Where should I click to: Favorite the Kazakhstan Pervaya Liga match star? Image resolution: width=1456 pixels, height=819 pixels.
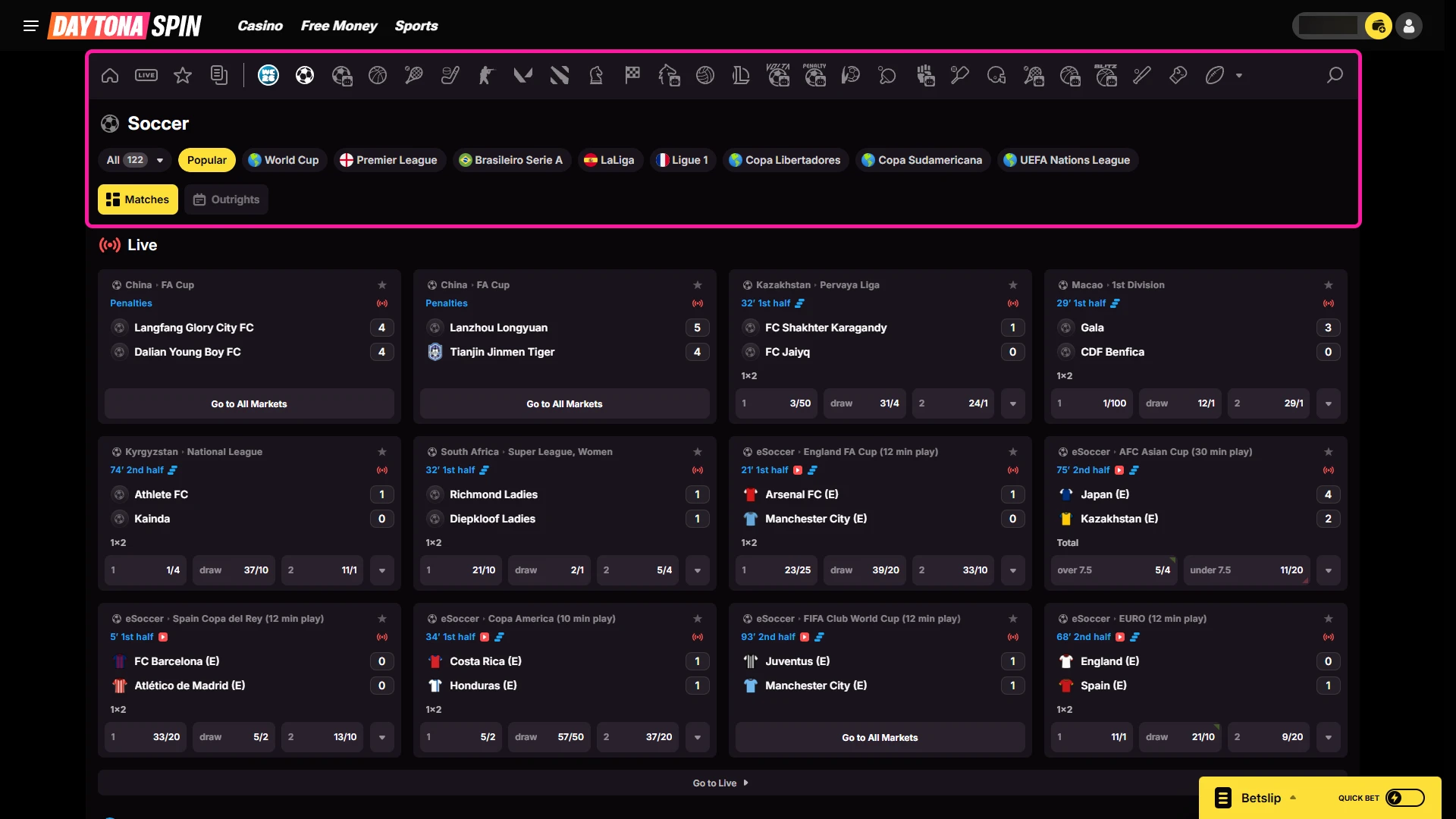click(1013, 285)
